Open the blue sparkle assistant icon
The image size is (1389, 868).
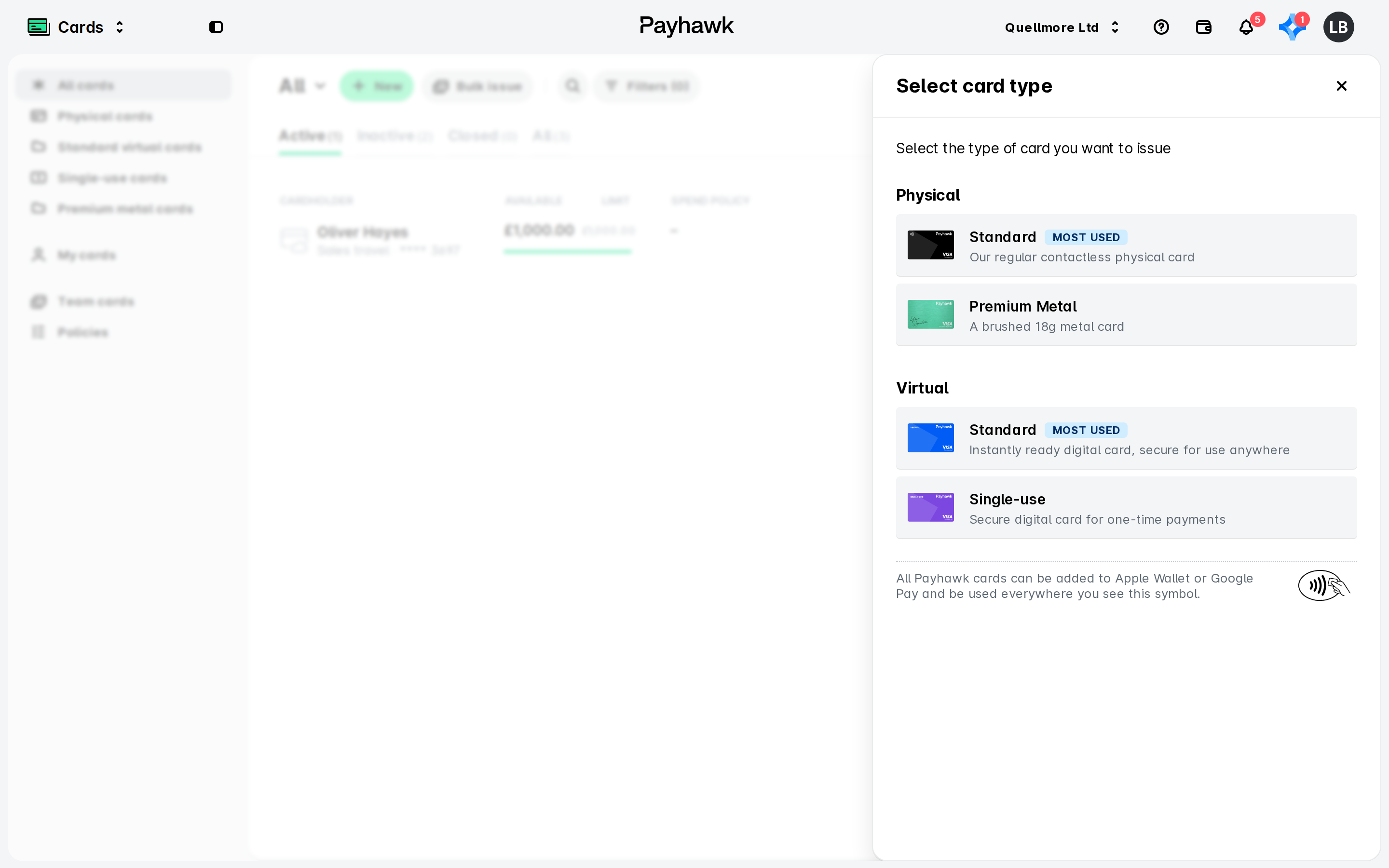pos(1292,27)
